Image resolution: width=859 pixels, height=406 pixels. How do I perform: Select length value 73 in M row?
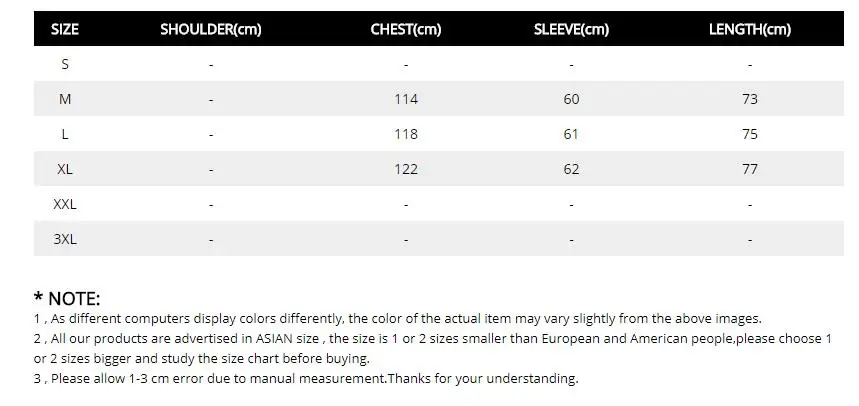[x=749, y=99]
